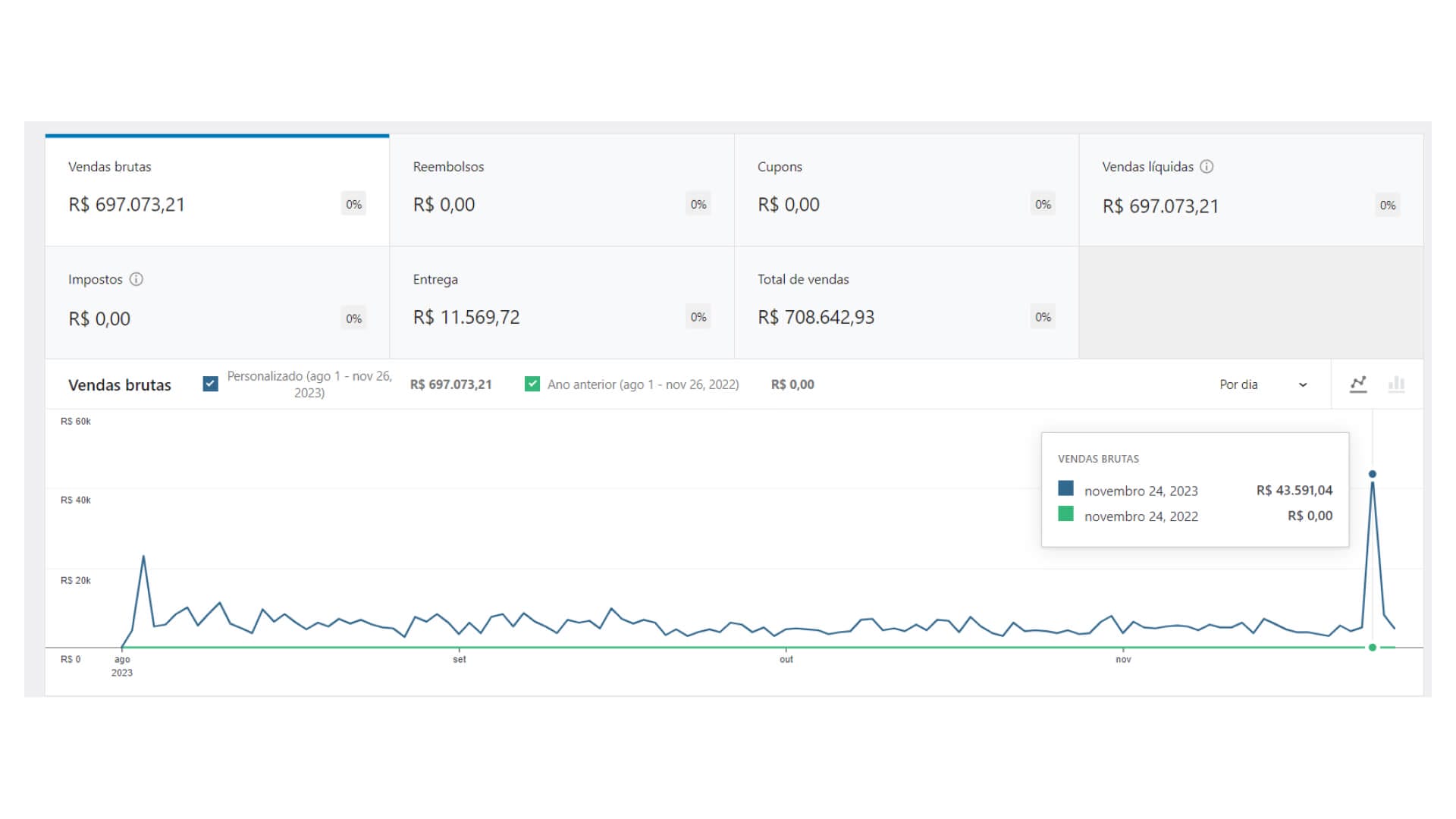
Task: Uncheck the Ano anterior checkbox
Action: coord(532,384)
